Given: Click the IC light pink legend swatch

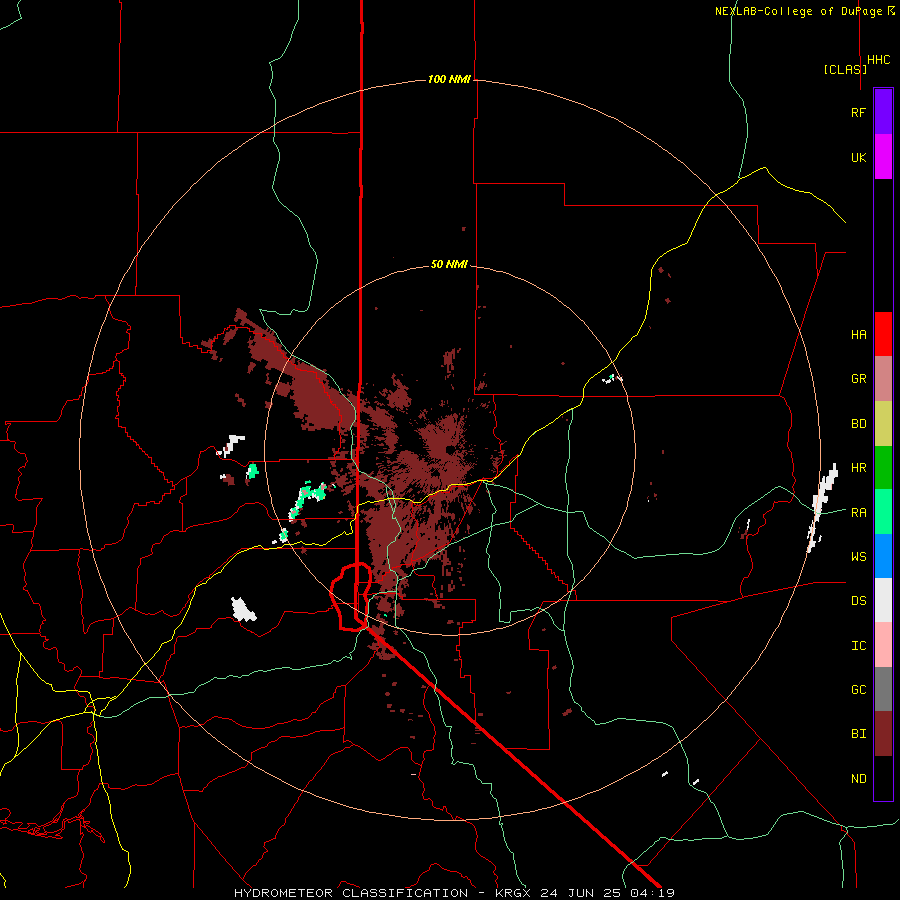Looking at the screenshot, I should [x=883, y=645].
